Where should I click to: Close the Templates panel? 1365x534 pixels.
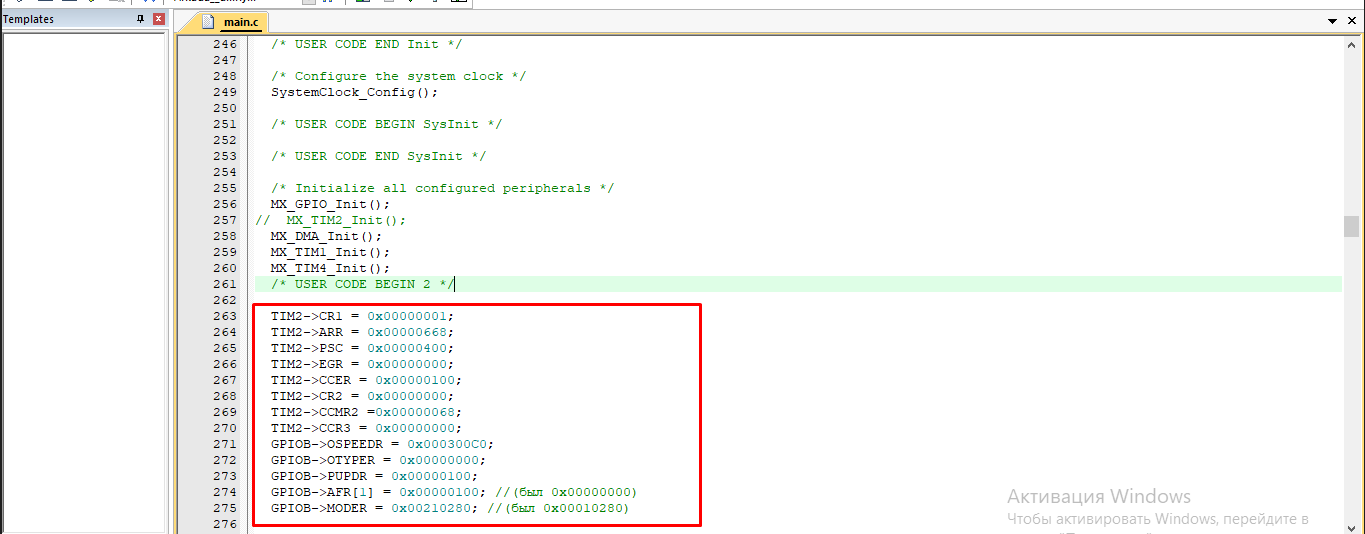point(158,19)
